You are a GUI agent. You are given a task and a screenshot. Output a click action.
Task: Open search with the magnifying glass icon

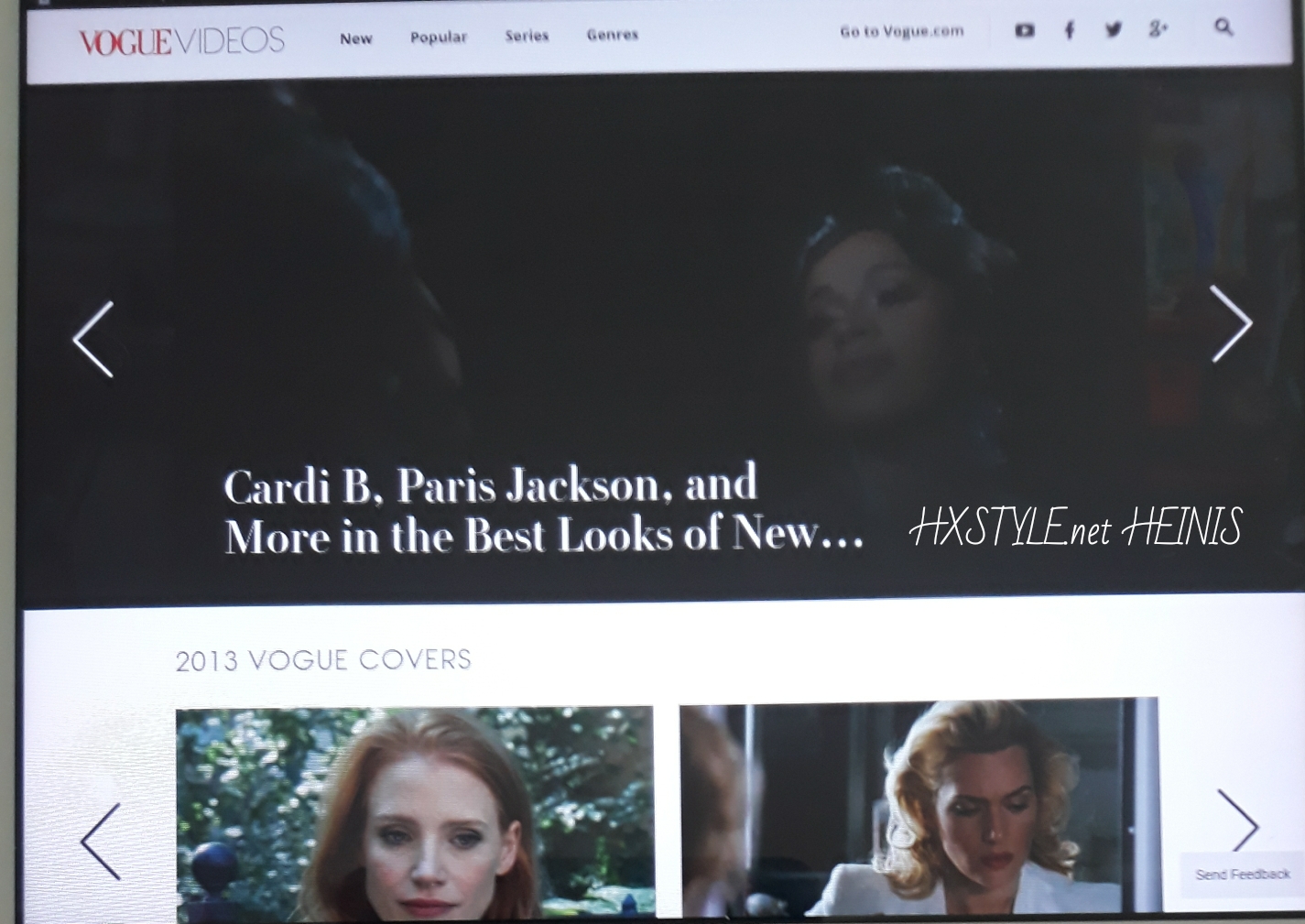[1223, 27]
